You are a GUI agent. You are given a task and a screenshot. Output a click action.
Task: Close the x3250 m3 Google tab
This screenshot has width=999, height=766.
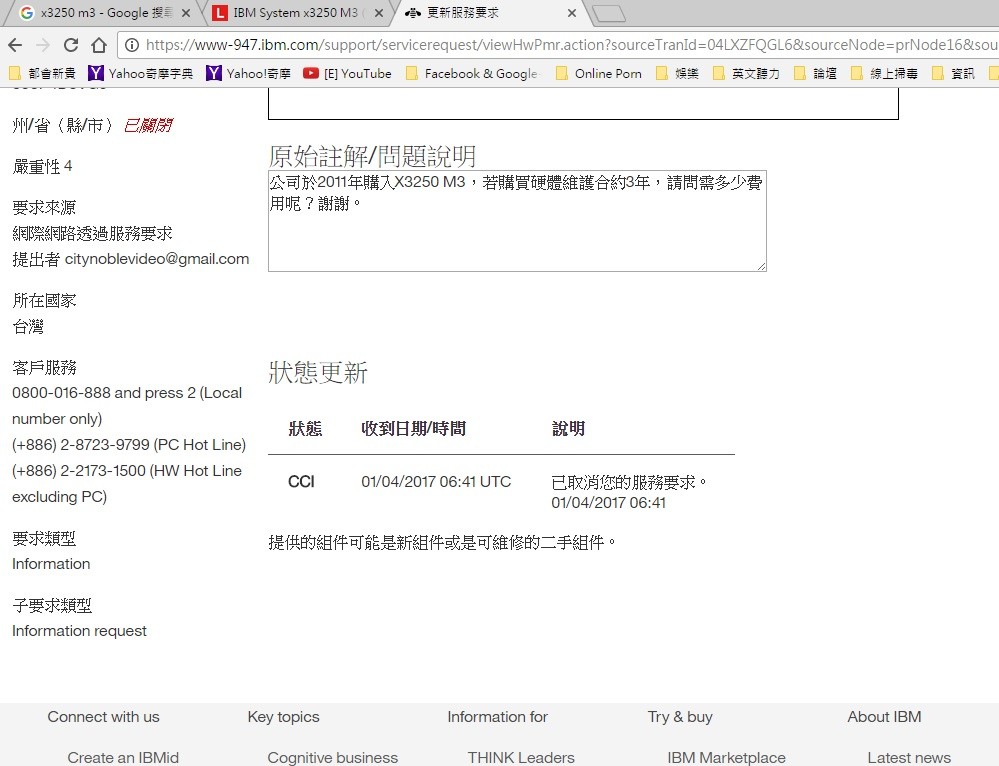(185, 13)
